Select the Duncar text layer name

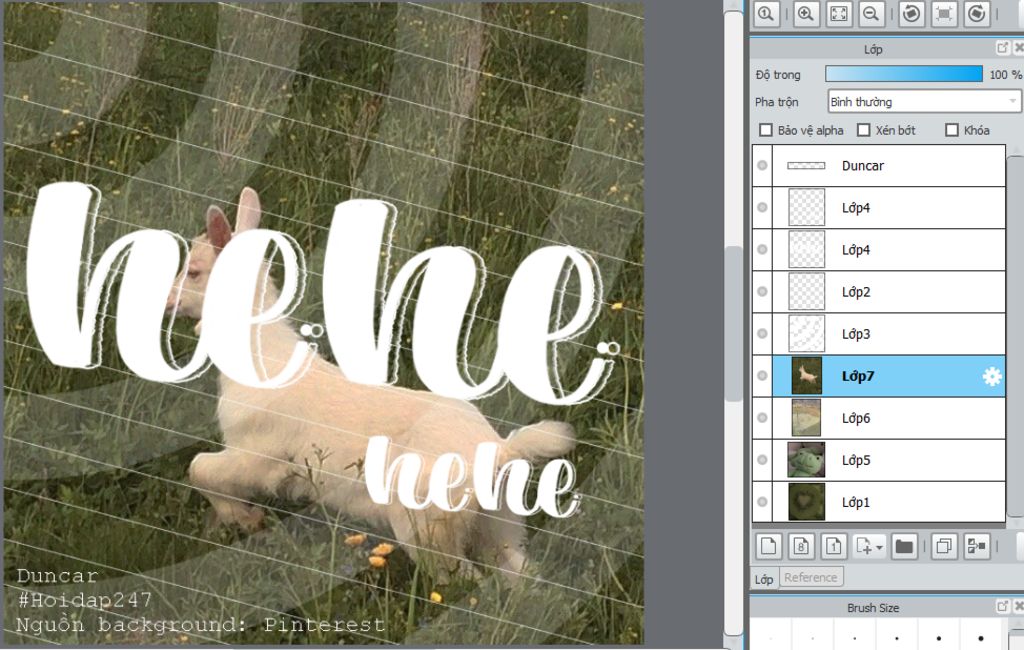tap(863, 166)
